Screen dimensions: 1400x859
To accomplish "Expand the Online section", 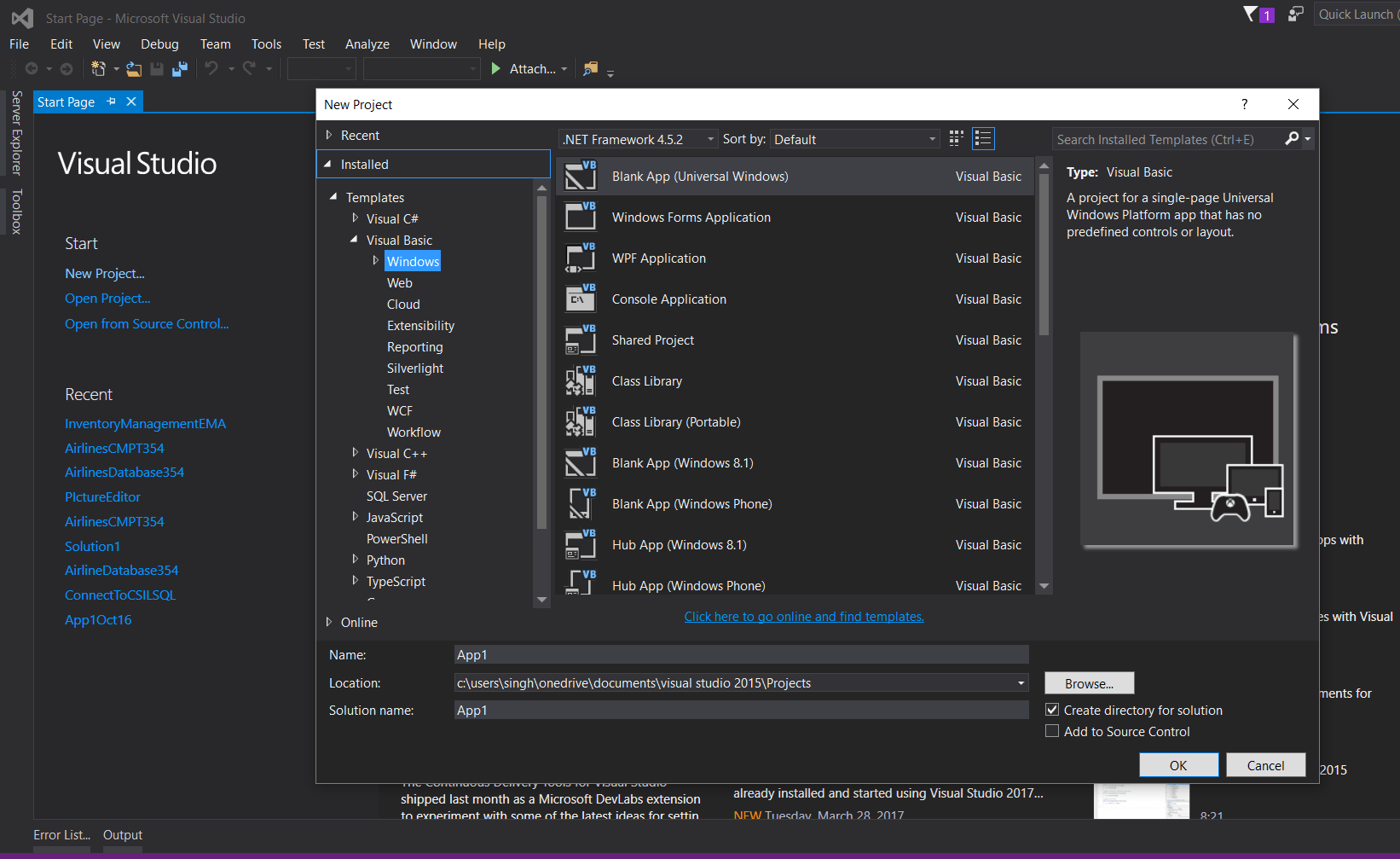I will 329,622.
